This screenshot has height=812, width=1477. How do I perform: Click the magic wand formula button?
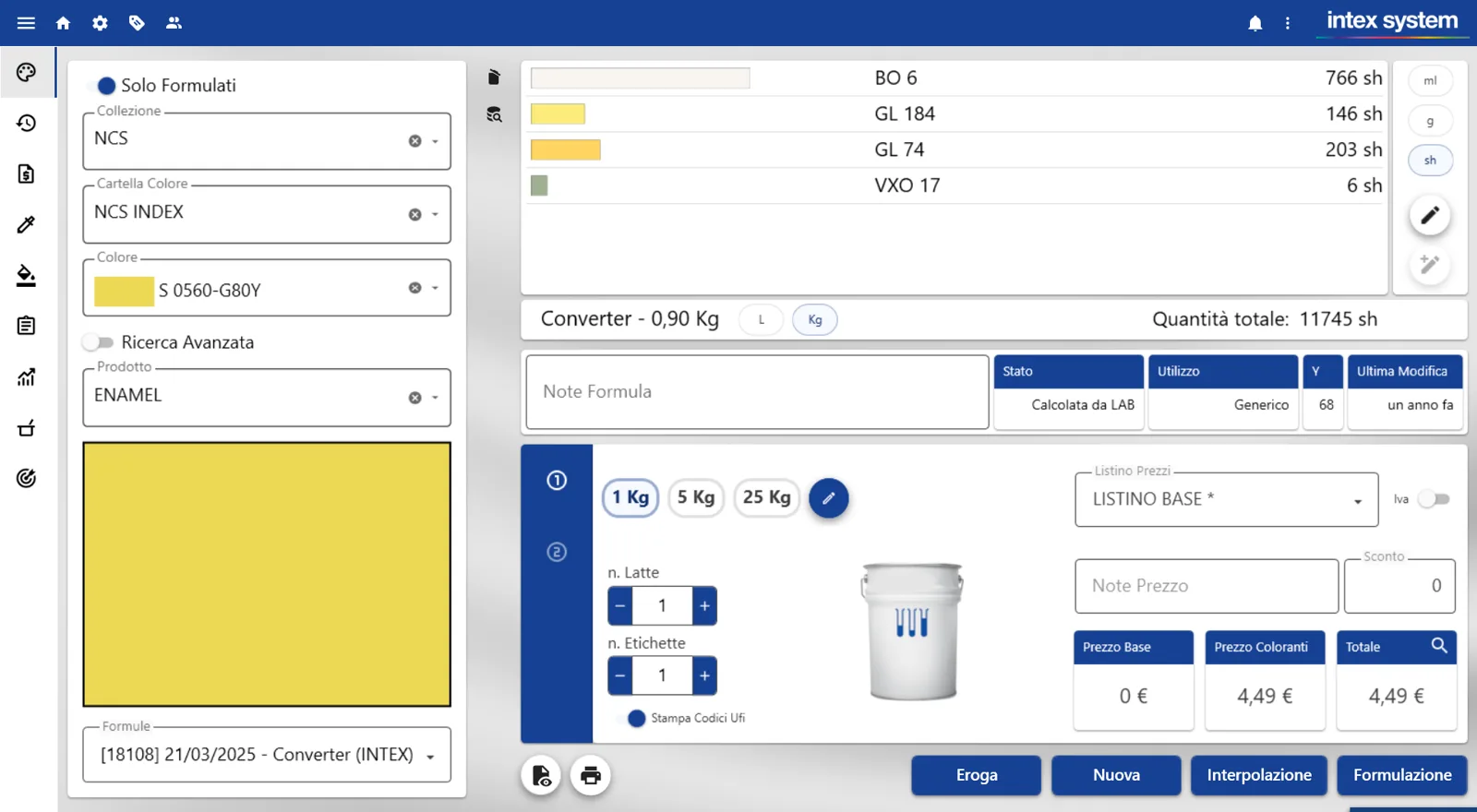tap(1430, 266)
